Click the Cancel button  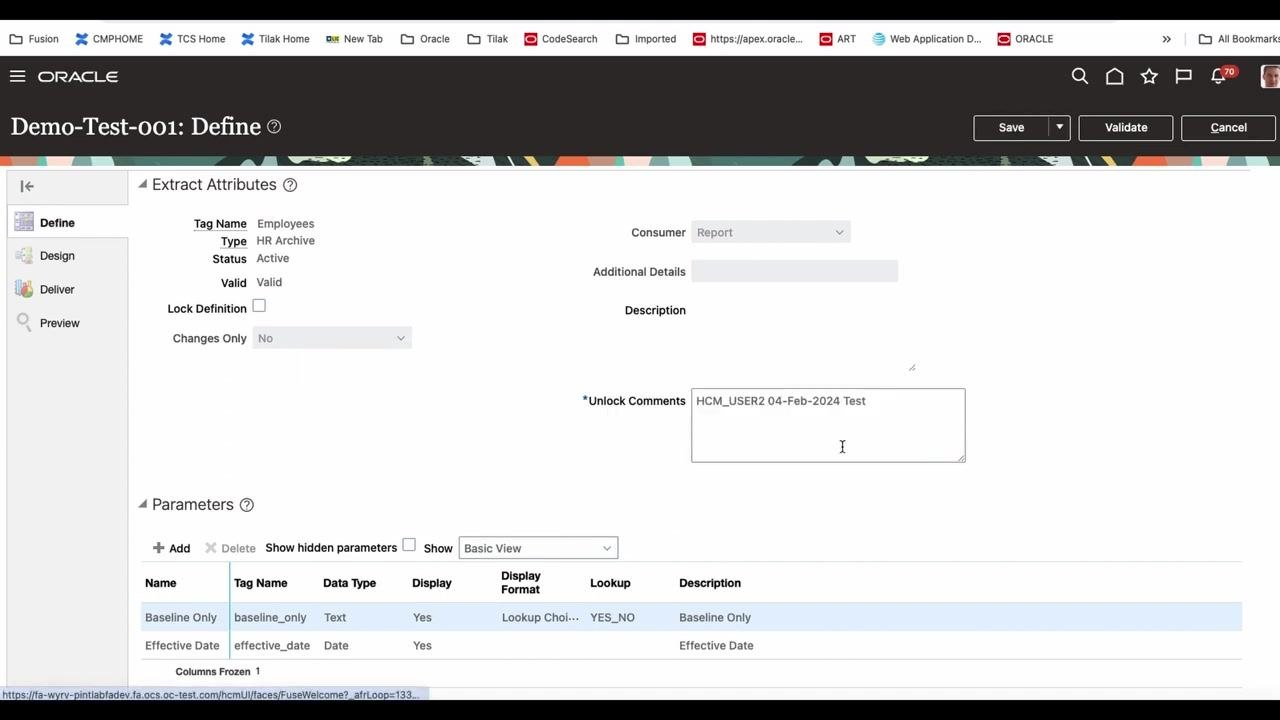1228,127
